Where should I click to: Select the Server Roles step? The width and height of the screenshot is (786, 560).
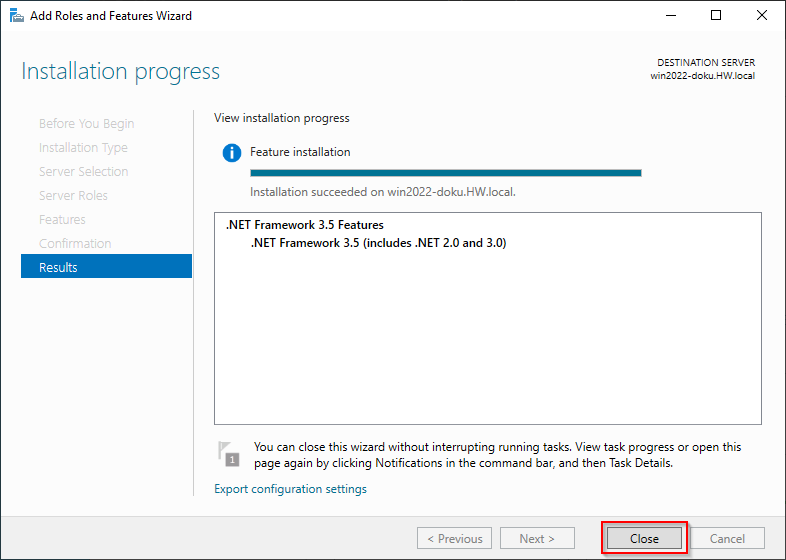point(73,196)
